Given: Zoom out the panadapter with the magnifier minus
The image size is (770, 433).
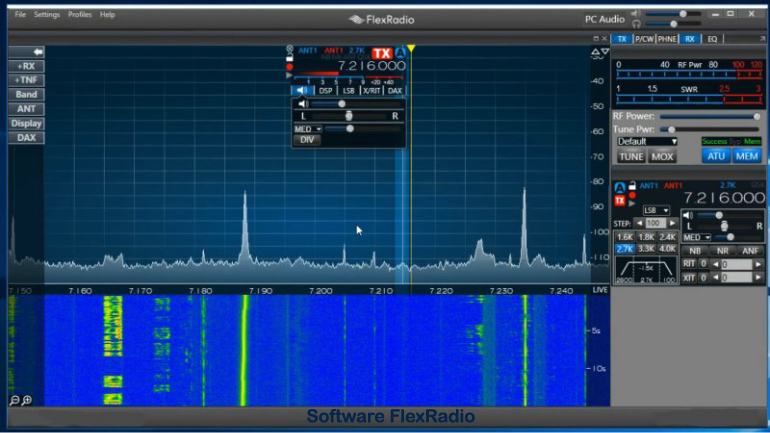Looking at the screenshot, I should (x=14, y=401).
